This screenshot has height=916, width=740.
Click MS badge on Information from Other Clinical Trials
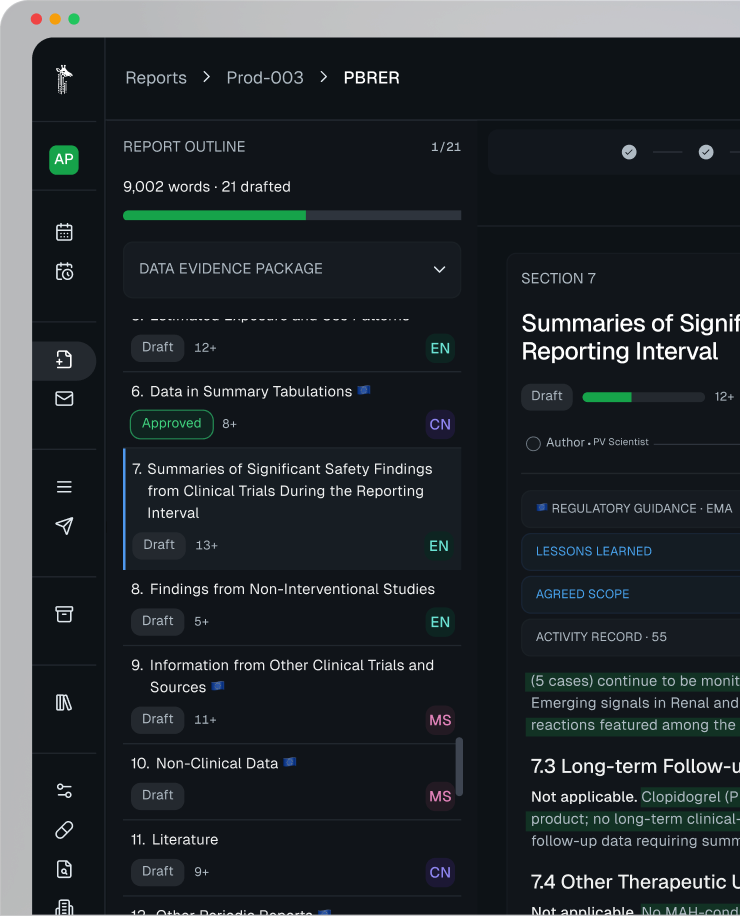point(440,720)
